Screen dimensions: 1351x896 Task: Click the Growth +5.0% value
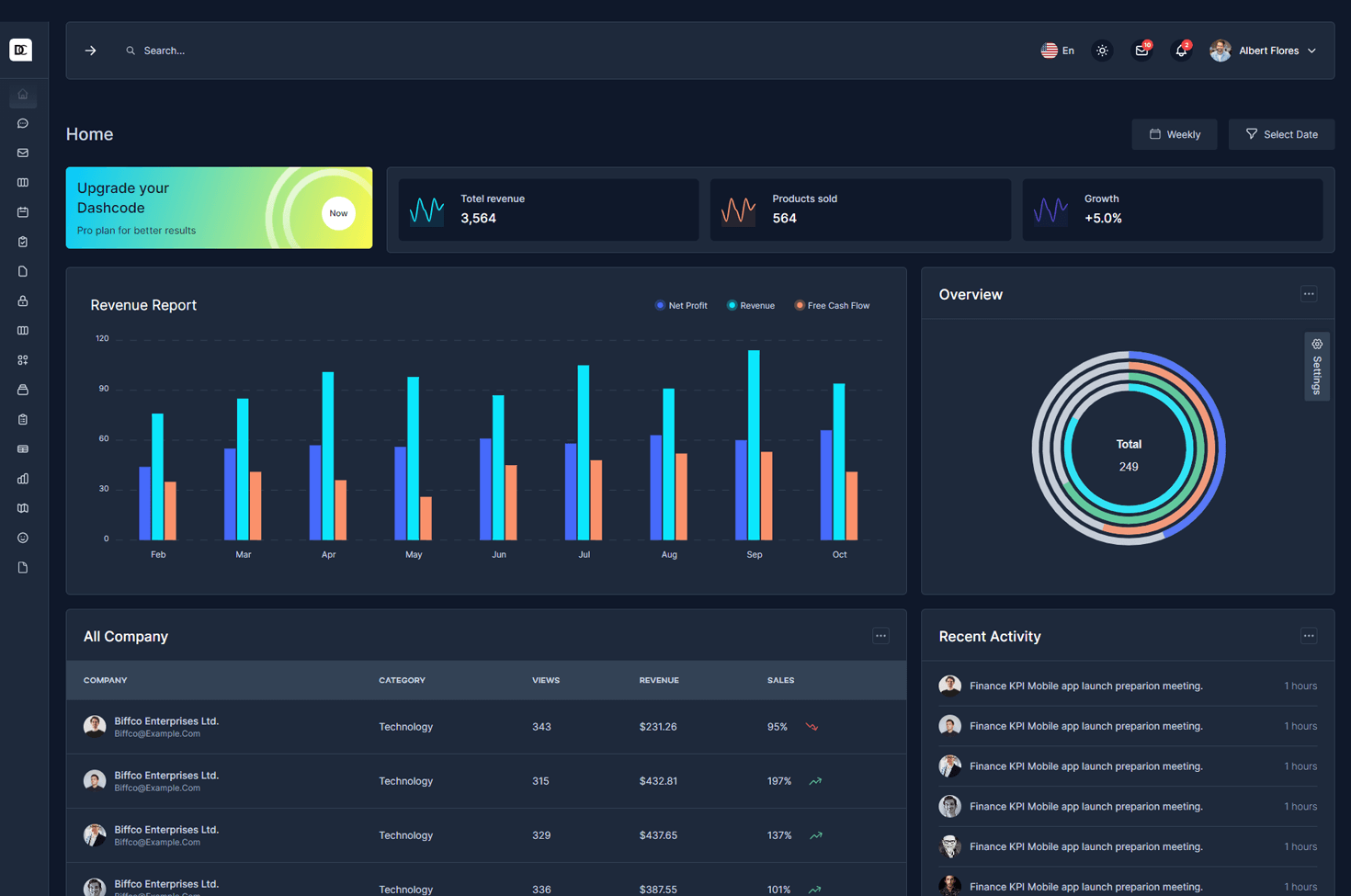[x=1103, y=219]
